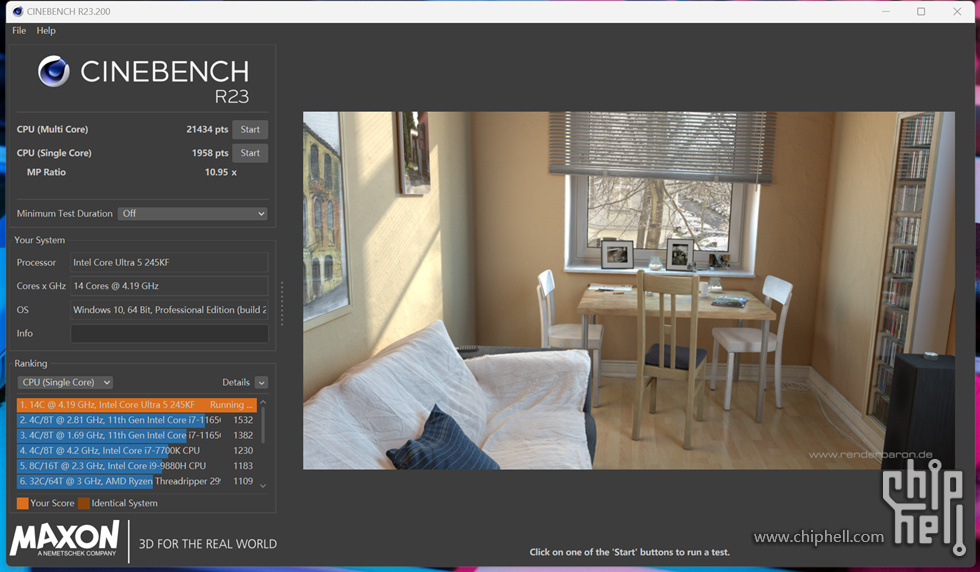Image resolution: width=980 pixels, height=572 pixels.
Task: Click the empty Info input field
Action: coord(169,333)
